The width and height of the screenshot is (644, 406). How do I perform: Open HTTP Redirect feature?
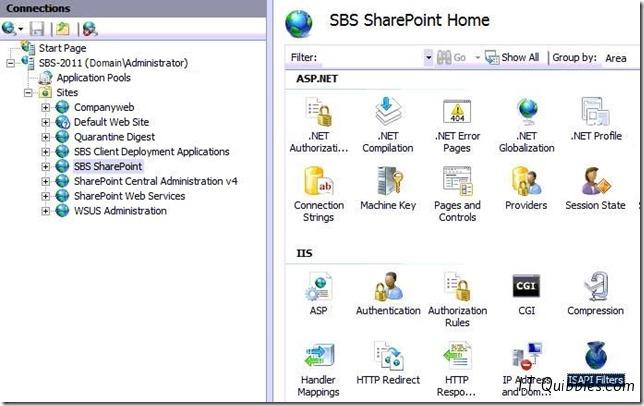[x=388, y=364]
